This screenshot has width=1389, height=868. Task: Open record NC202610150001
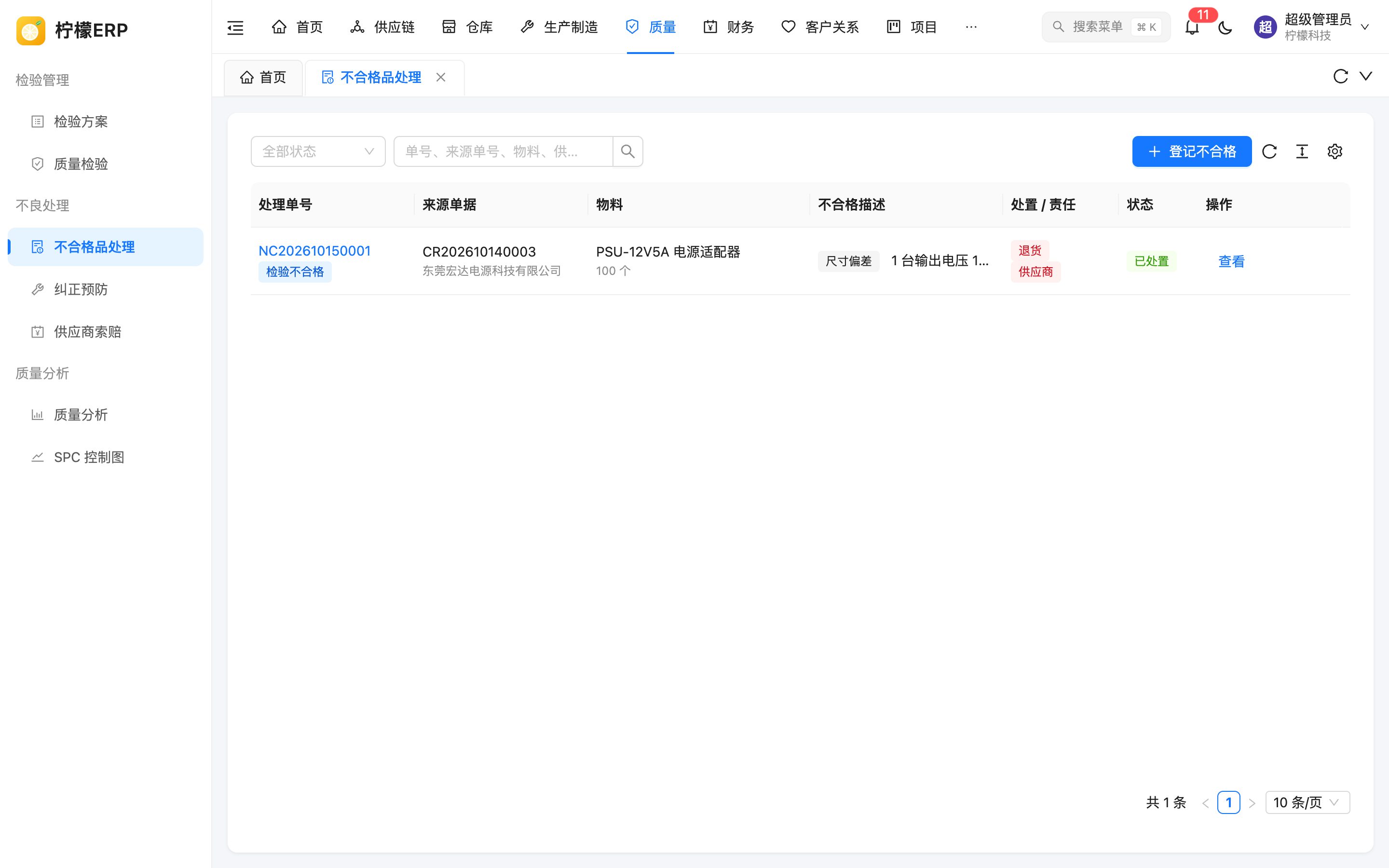coord(314,251)
